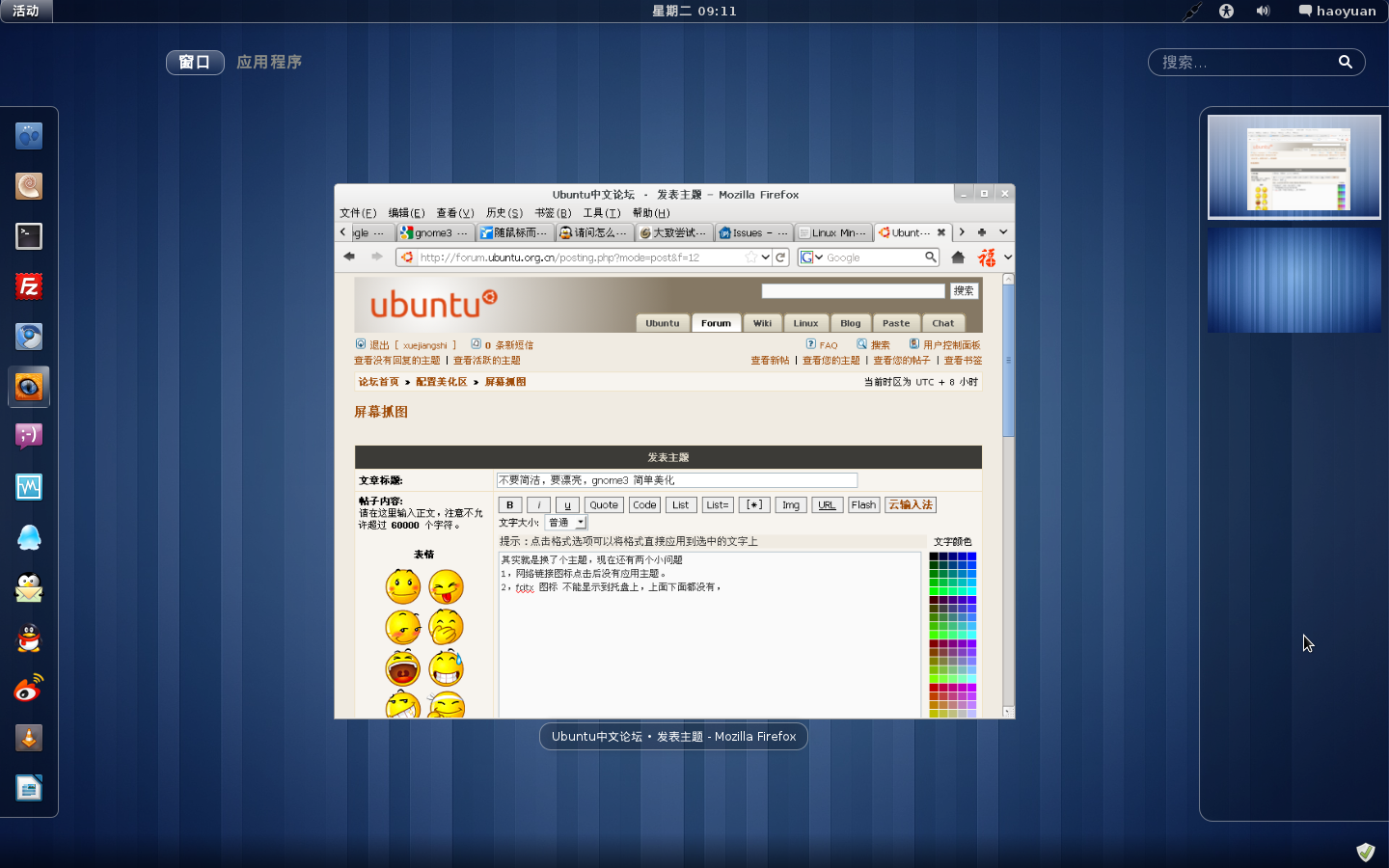Click the 云输入法 button
The image size is (1389, 868).
[x=911, y=504]
